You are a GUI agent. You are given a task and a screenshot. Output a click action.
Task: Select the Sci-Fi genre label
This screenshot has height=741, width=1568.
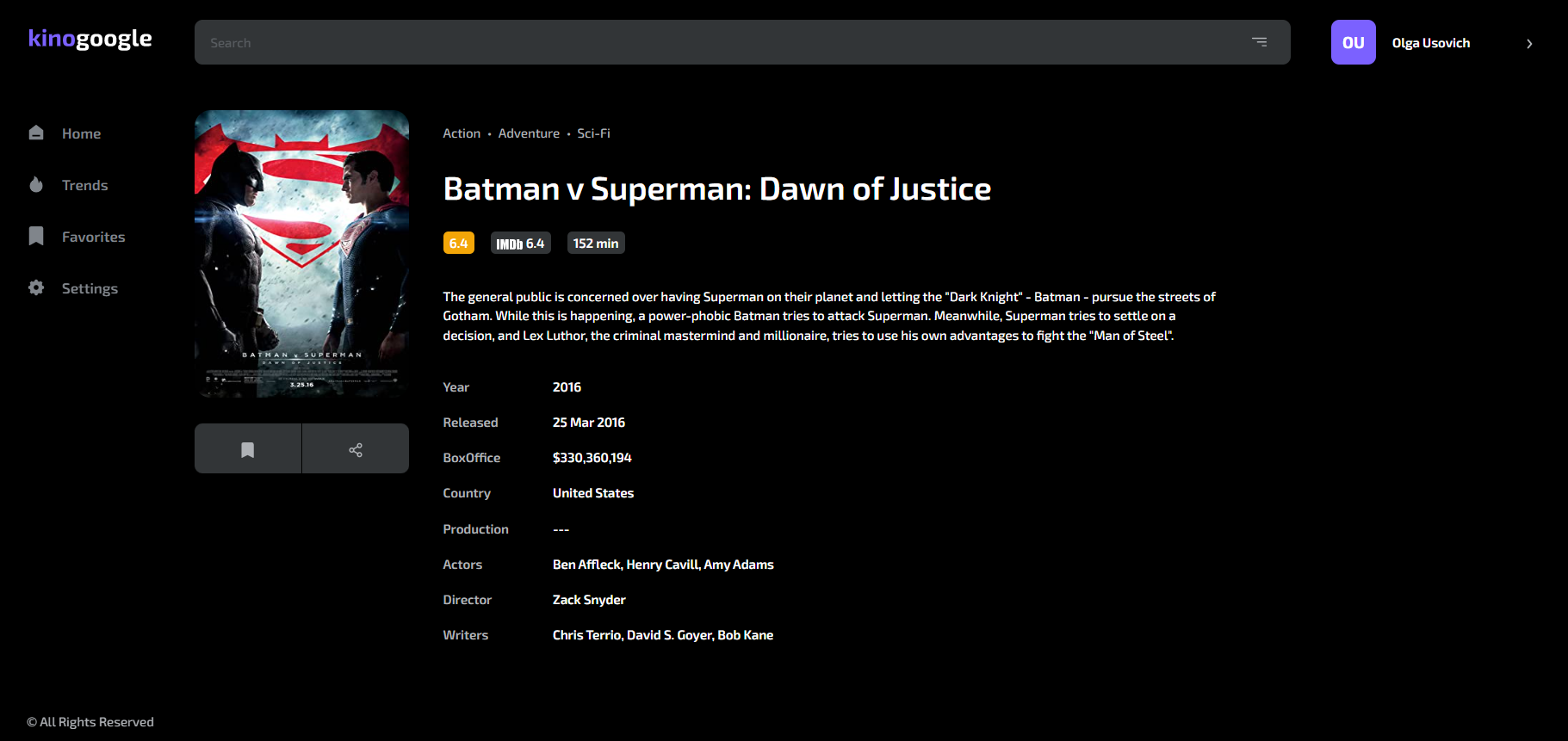[594, 133]
